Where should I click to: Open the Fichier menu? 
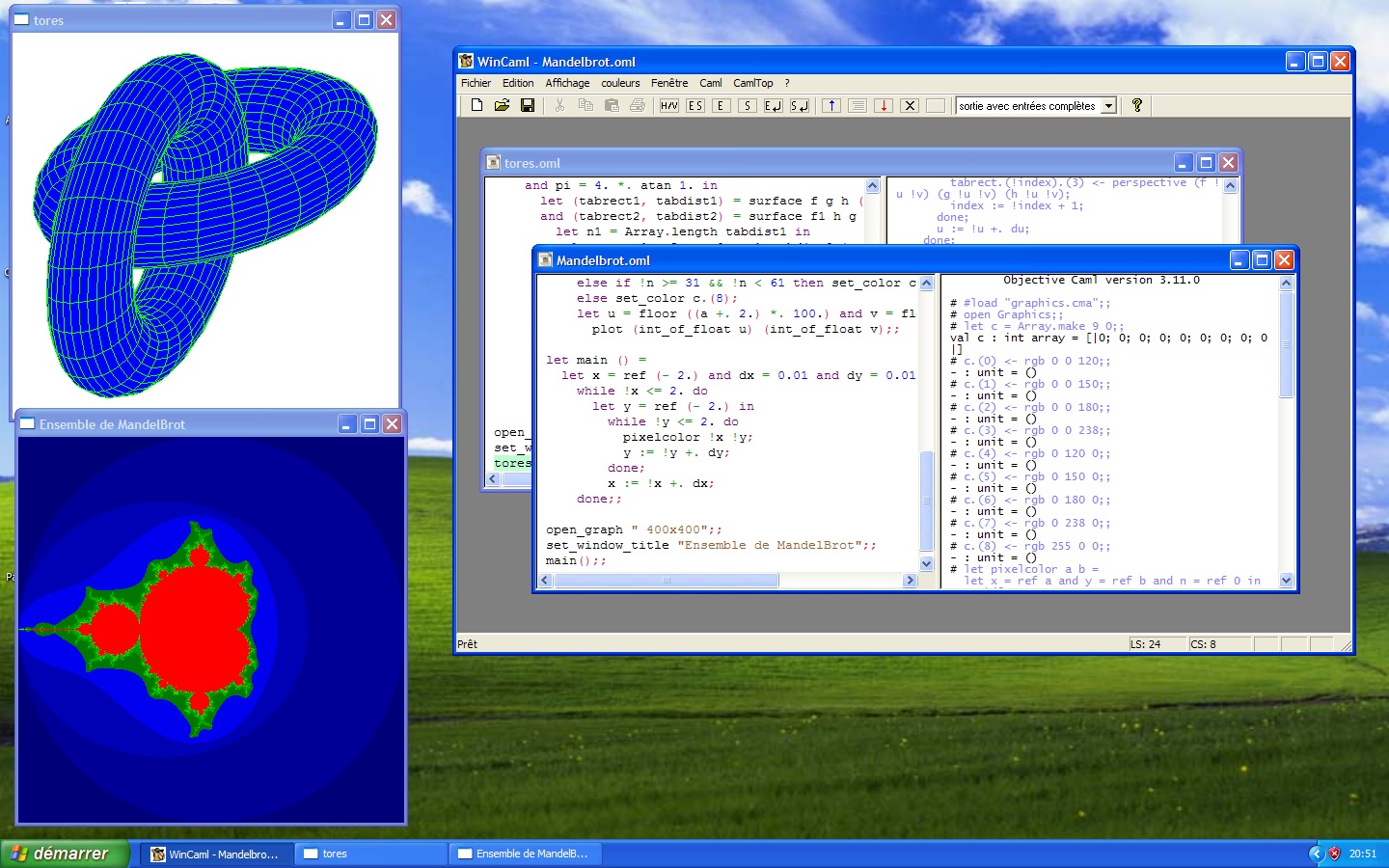(x=476, y=83)
